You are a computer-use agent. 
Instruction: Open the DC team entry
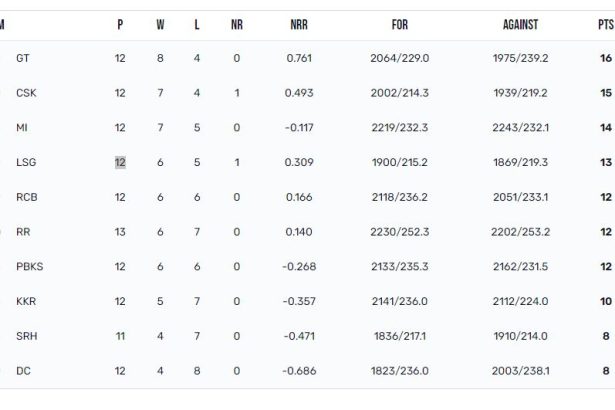[x=23, y=371]
